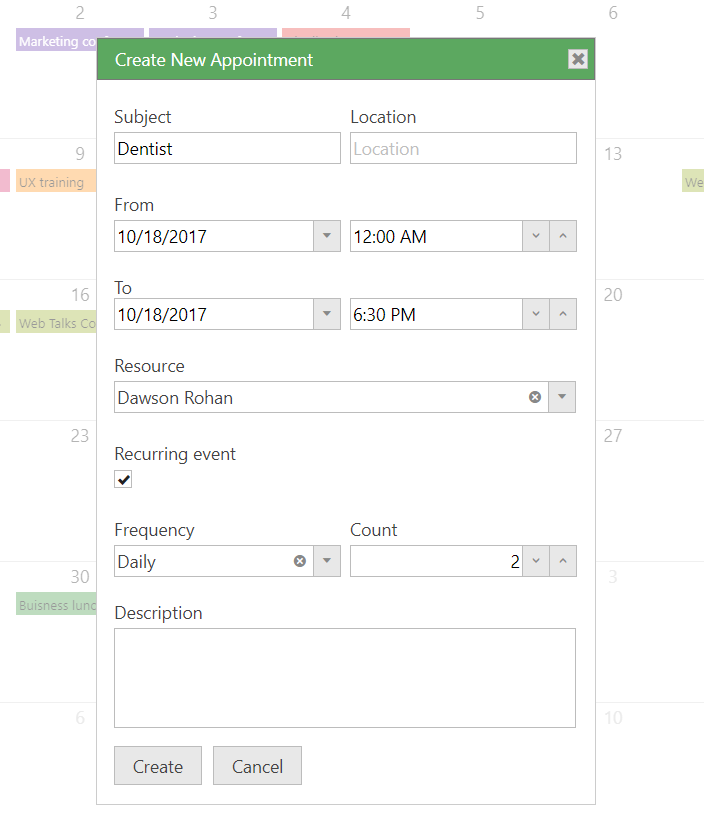Image resolution: width=704 pixels, height=830 pixels.
Task: Click inside the Description text area
Action: (345, 677)
